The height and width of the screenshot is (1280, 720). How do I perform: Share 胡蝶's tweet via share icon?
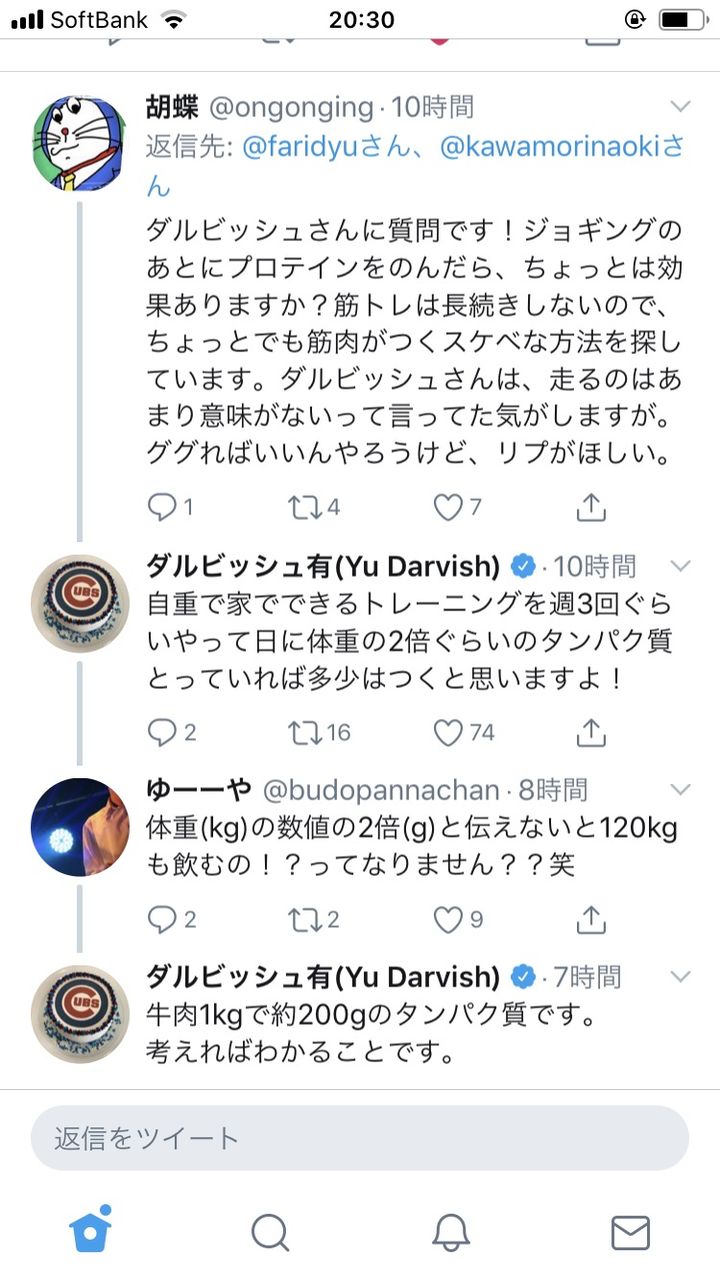pyautogui.click(x=591, y=508)
